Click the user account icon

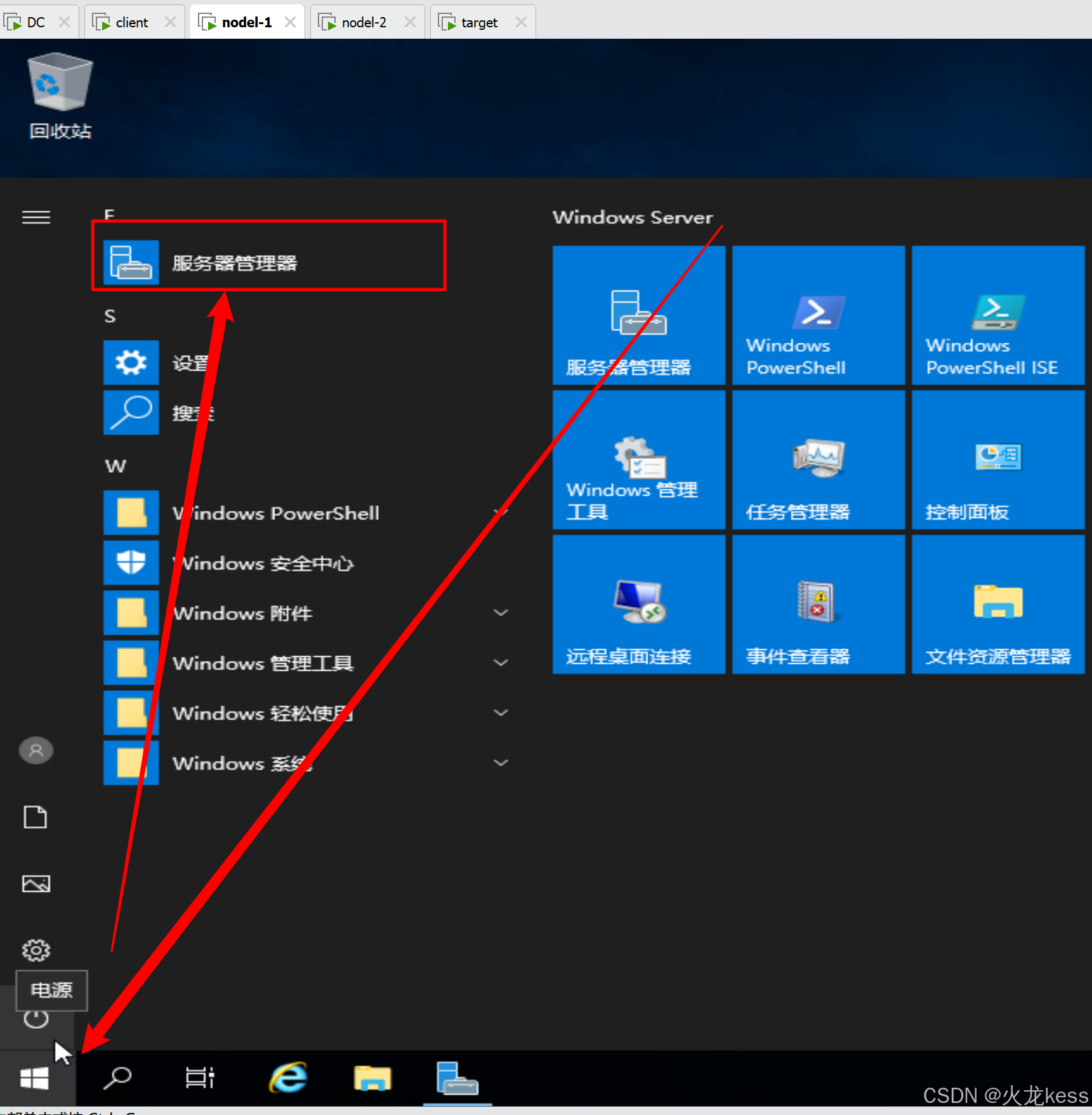coord(36,751)
